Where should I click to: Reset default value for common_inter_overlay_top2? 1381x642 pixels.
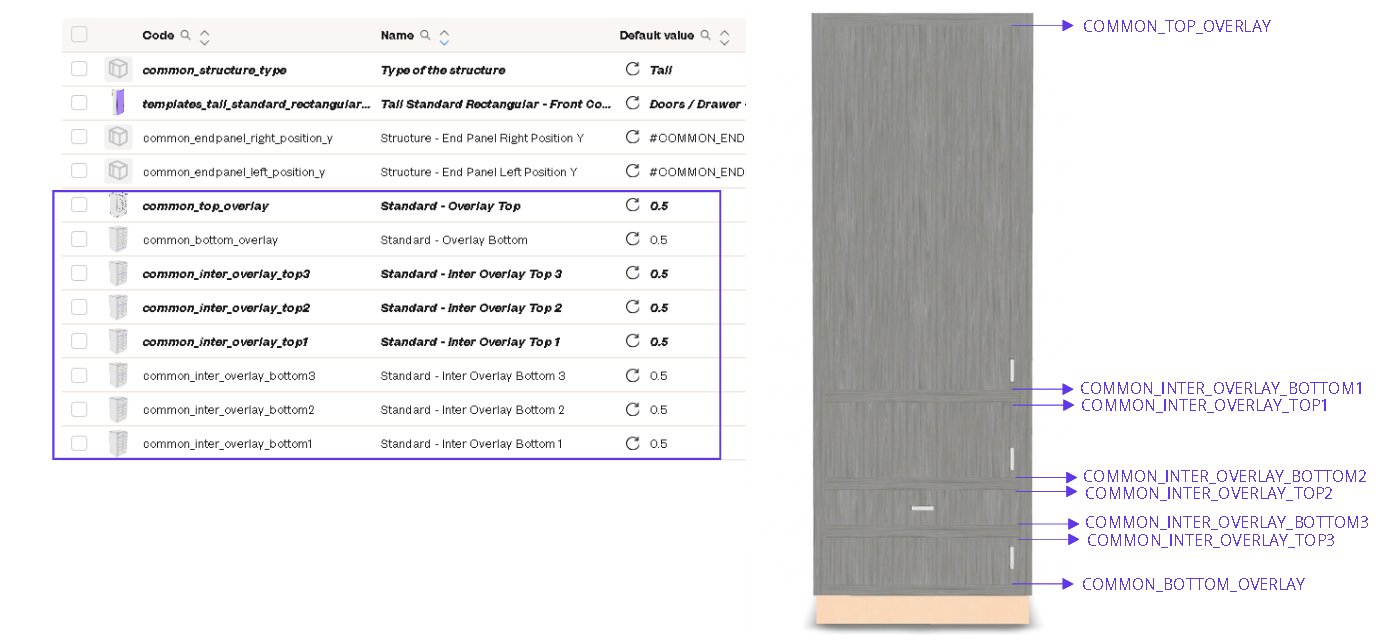pos(632,307)
